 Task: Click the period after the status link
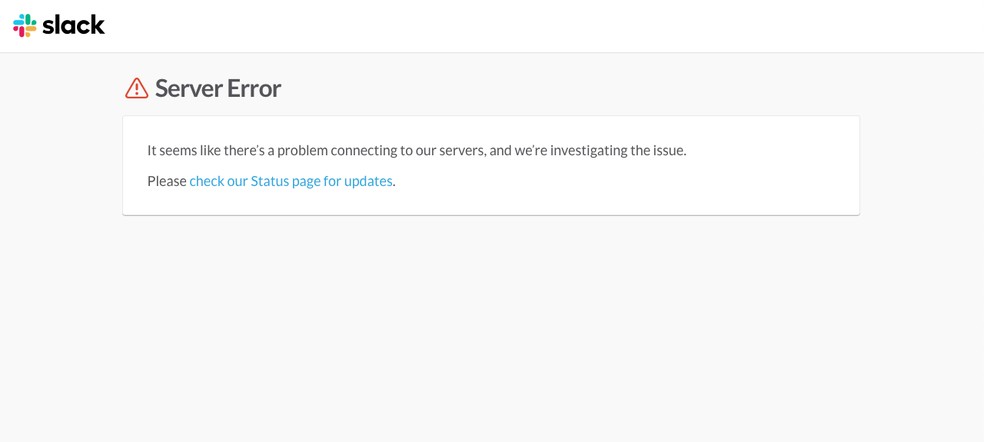click(x=394, y=182)
